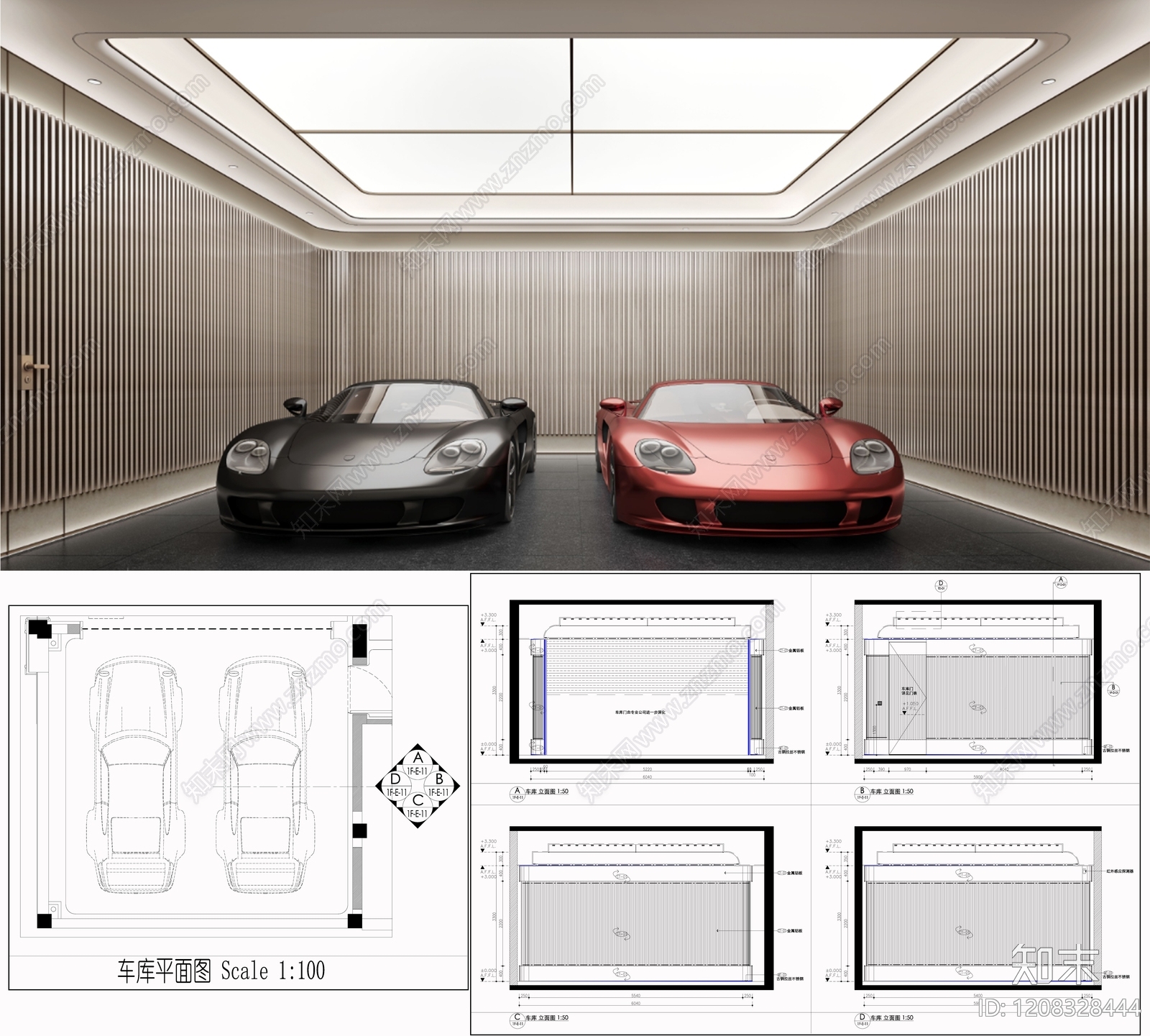Click the section bubble D above elevation B
The height and width of the screenshot is (1036, 1150).
point(939,586)
